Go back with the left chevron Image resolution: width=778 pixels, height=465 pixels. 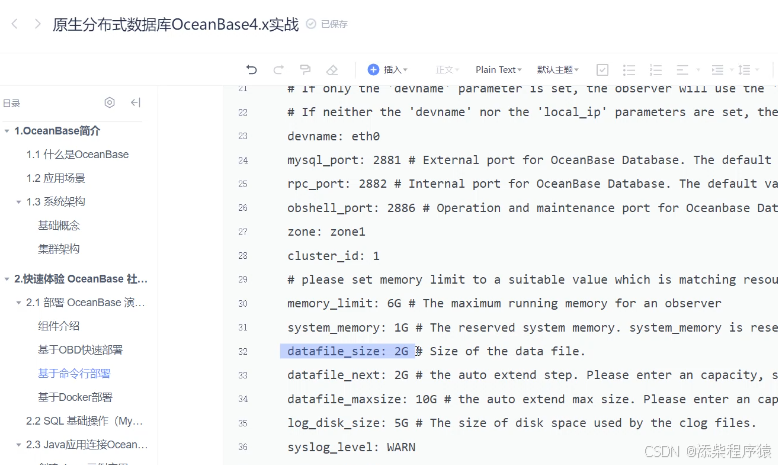pyautogui.click(x=15, y=24)
